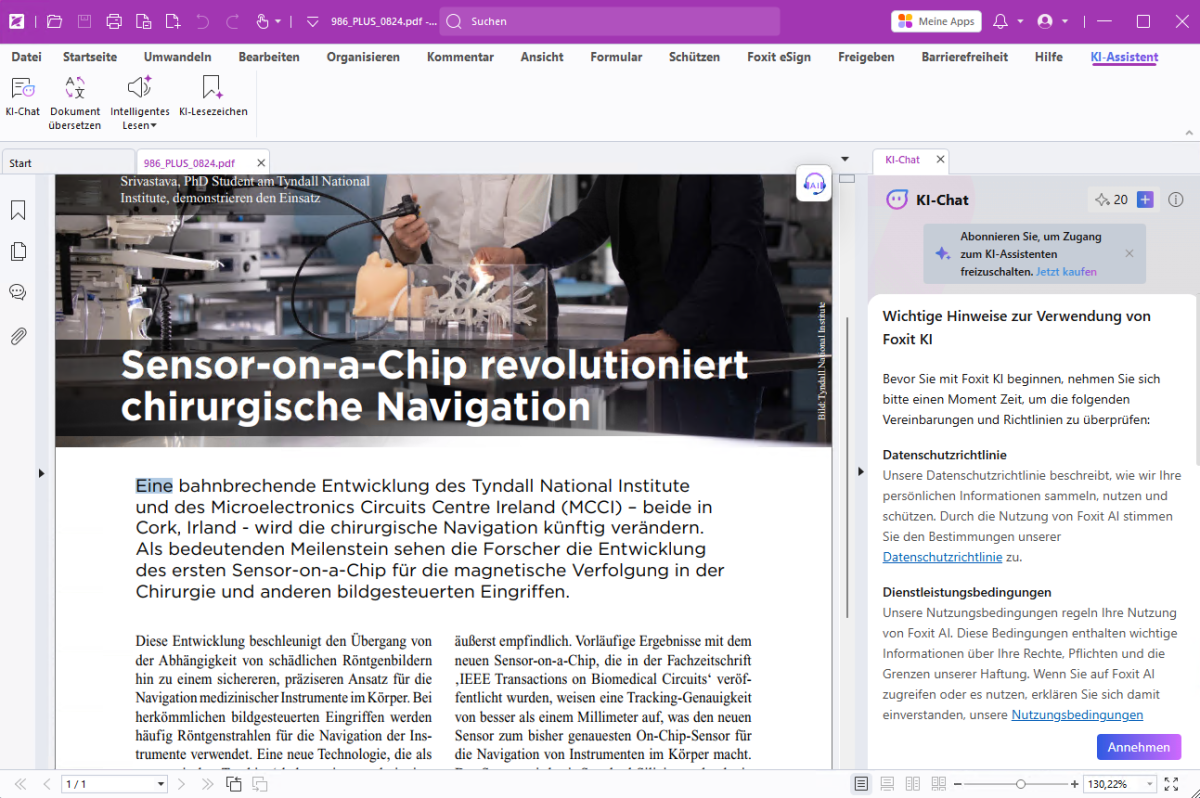
Task: Open the attachments paperclip panel icon
Action: tap(18, 336)
